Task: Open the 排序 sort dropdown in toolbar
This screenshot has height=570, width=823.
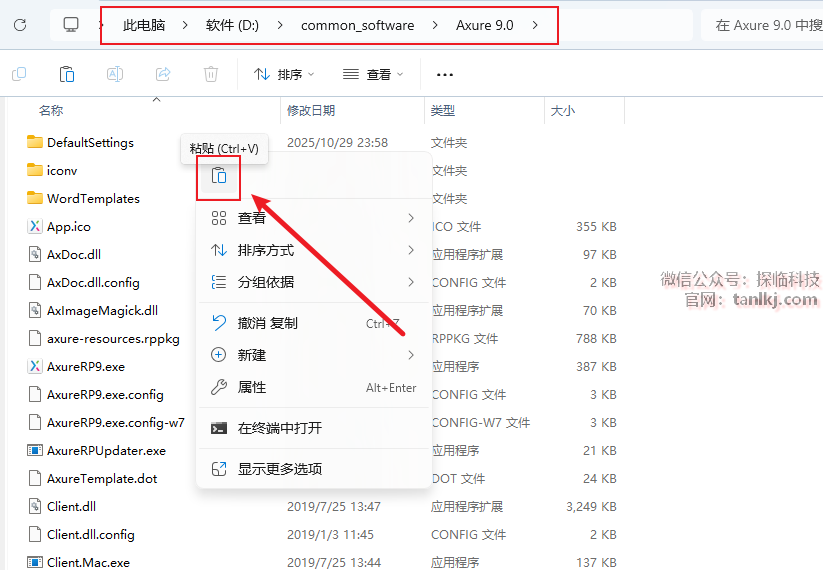Action: pyautogui.click(x=284, y=74)
